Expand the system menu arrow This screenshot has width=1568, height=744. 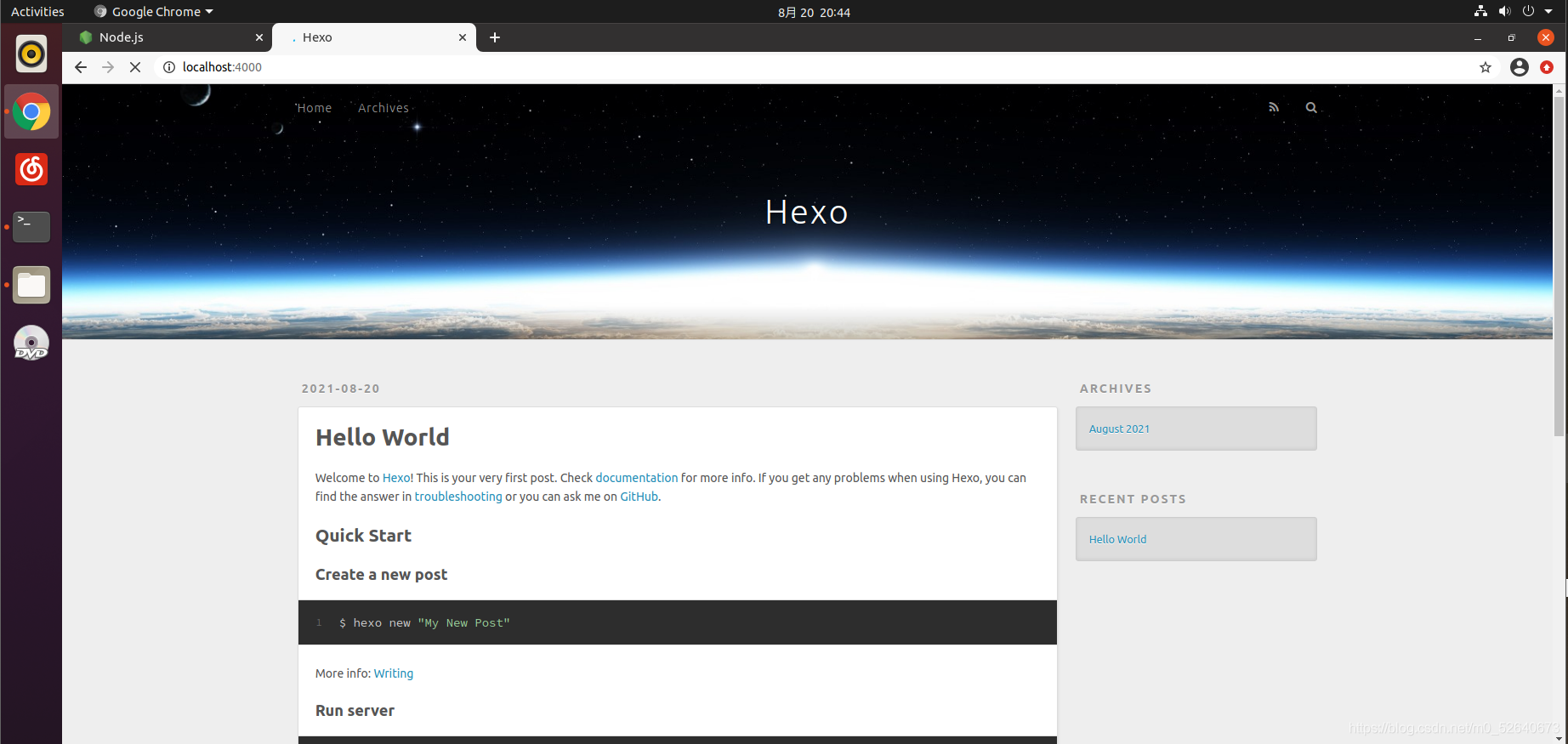click(x=1548, y=12)
